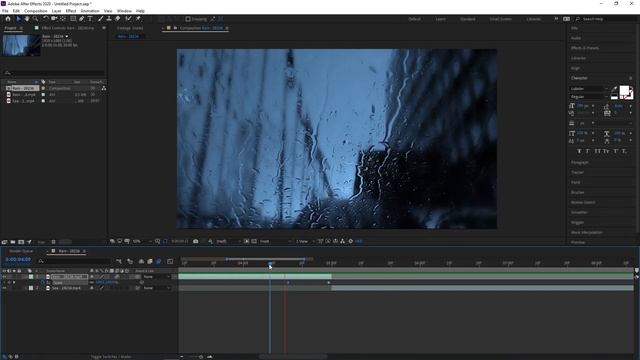The image size is (640, 360).
Task: Click Toggle Switches / Modes button
Action: pyautogui.click(x=111, y=357)
